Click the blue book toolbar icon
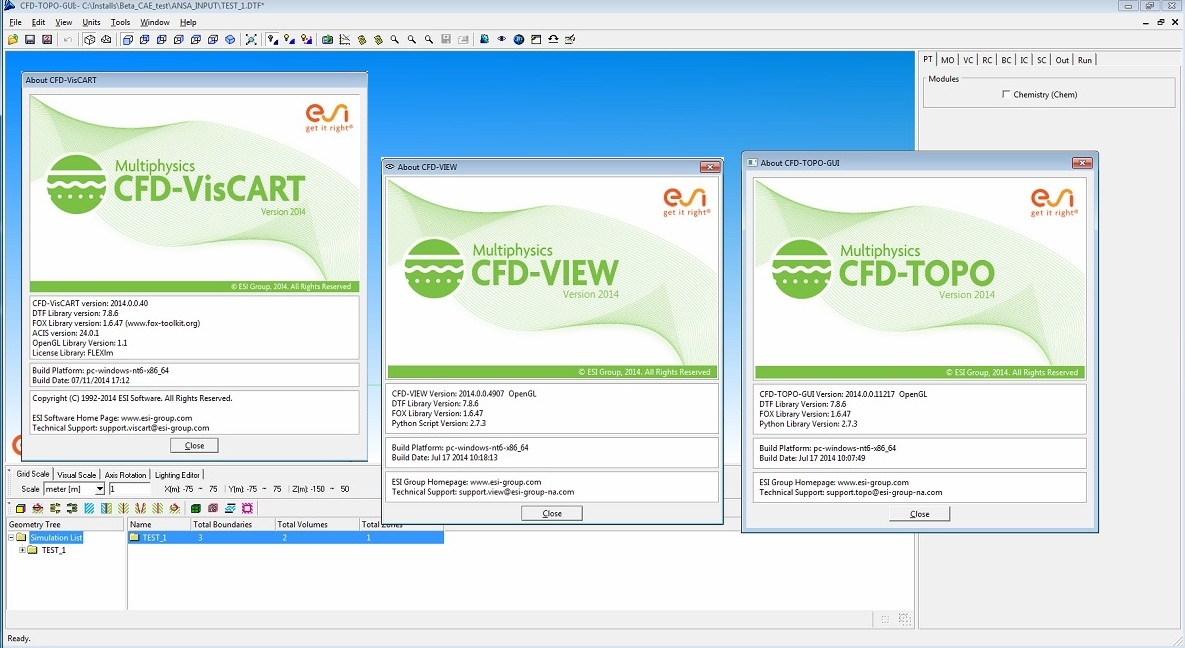 (x=484, y=39)
